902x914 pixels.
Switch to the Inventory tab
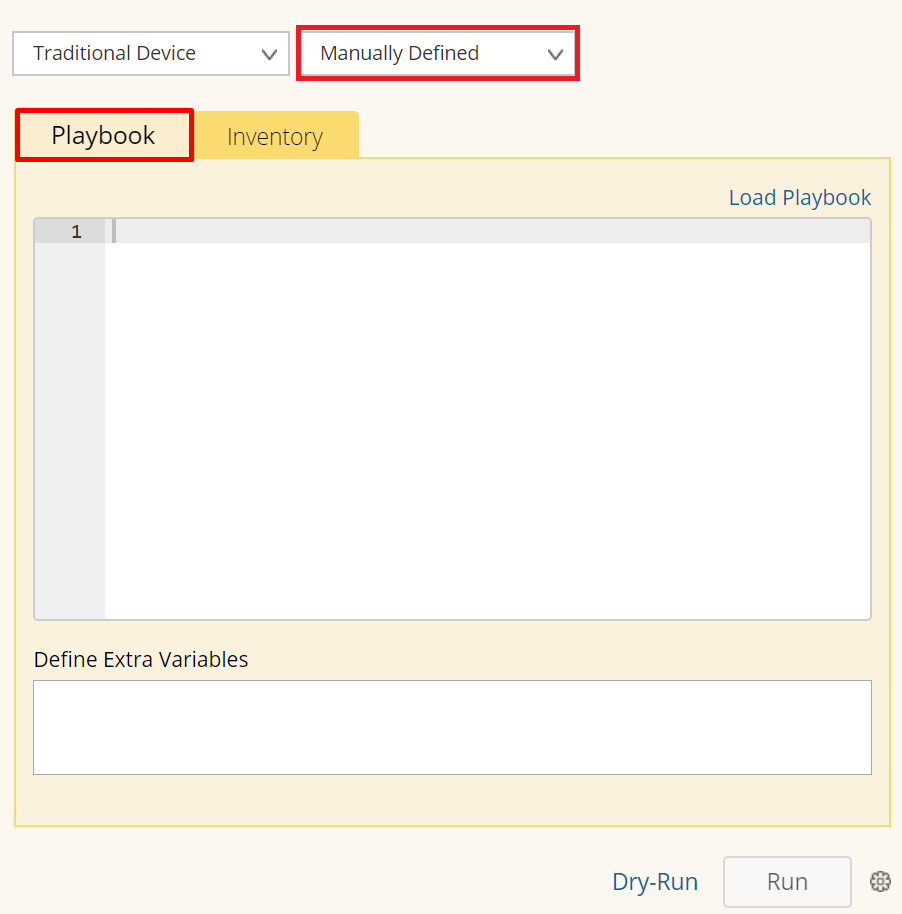275,136
